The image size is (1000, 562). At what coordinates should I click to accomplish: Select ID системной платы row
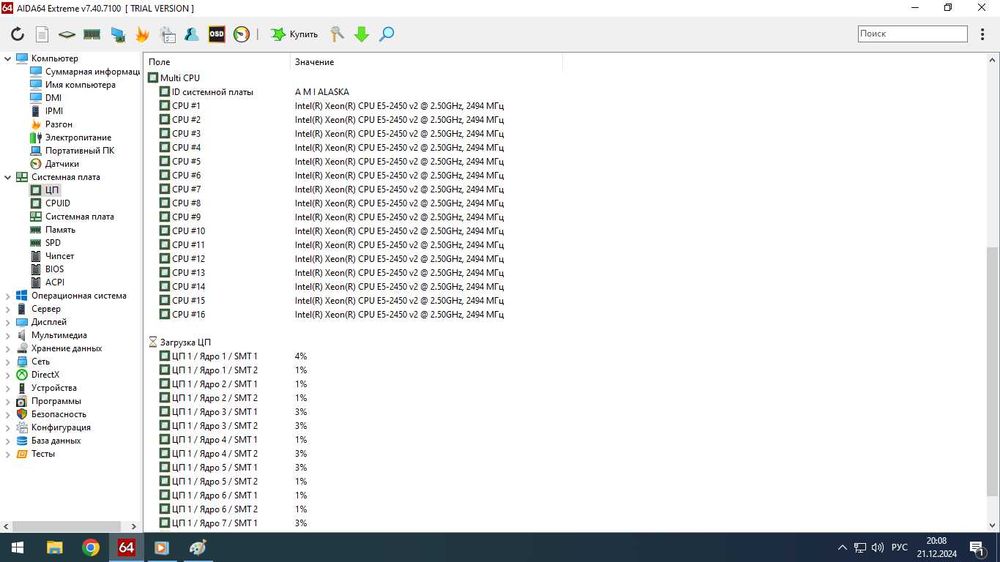click(x=254, y=92)
